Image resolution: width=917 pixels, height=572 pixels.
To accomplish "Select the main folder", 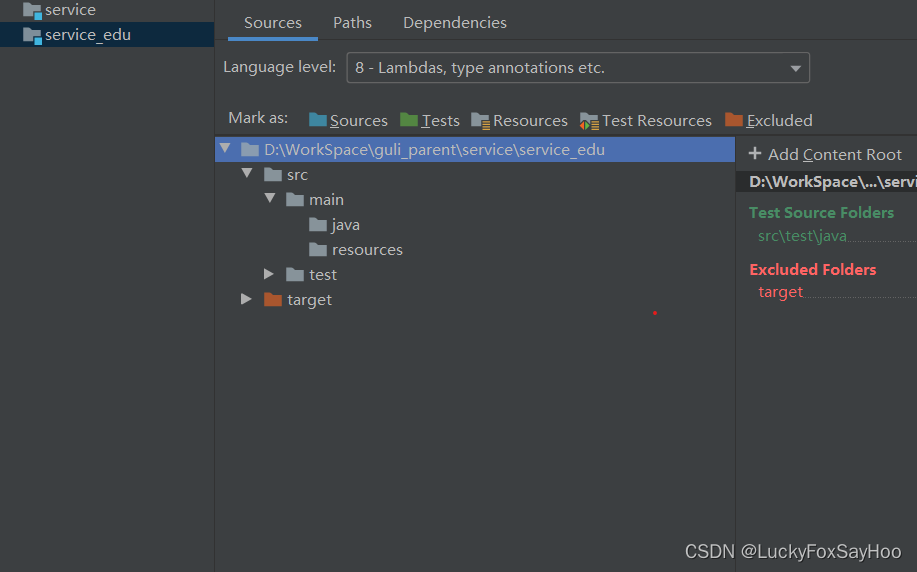I will pyautogui.click(x=326, y=200).
